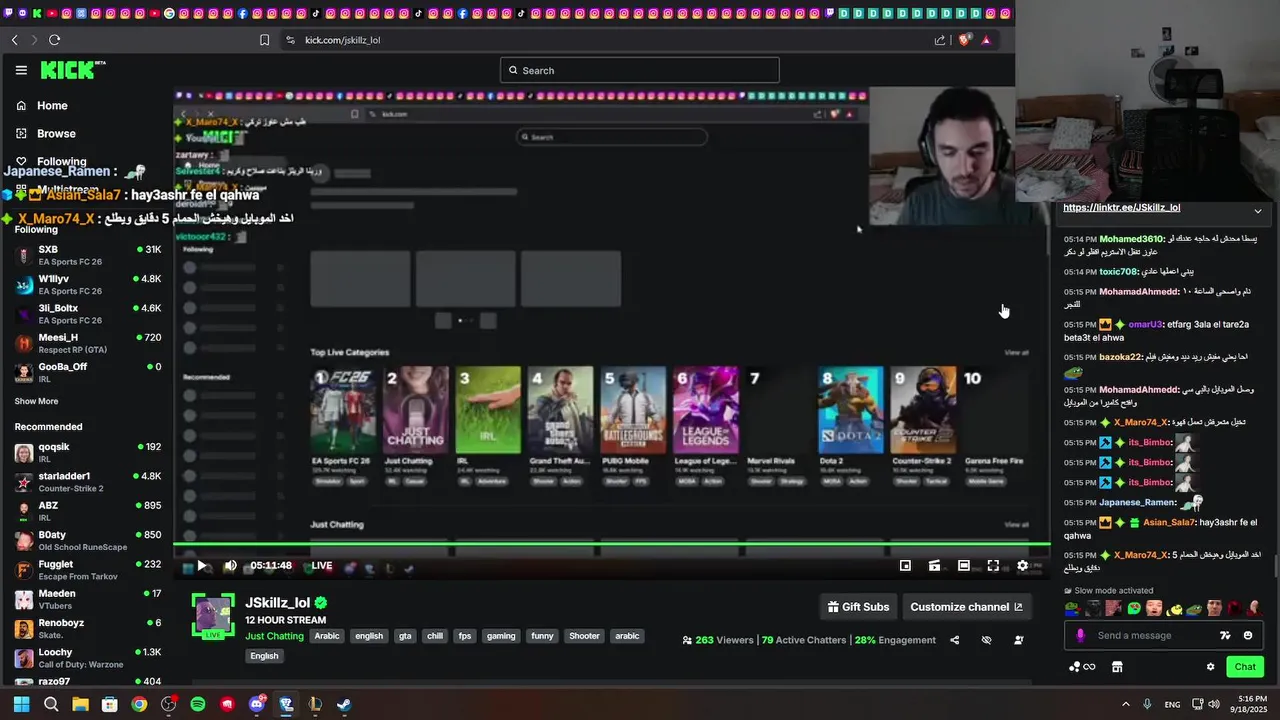Expand the pinned linktr.ee message chevron
1280x720 pixels.
1257,211
